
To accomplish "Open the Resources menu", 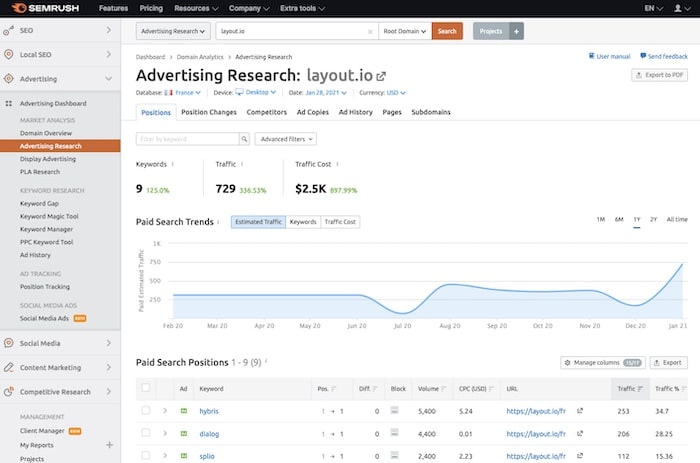I will [x=196, y=8].
